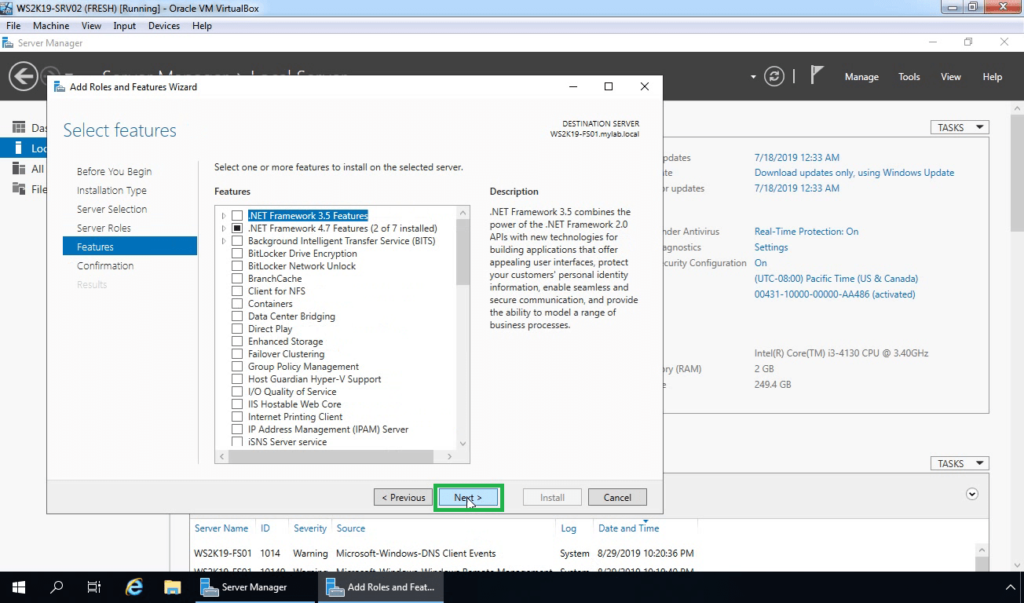Open the Server Manager View menu
1024x603 pixels.
(x=950, y=76)
